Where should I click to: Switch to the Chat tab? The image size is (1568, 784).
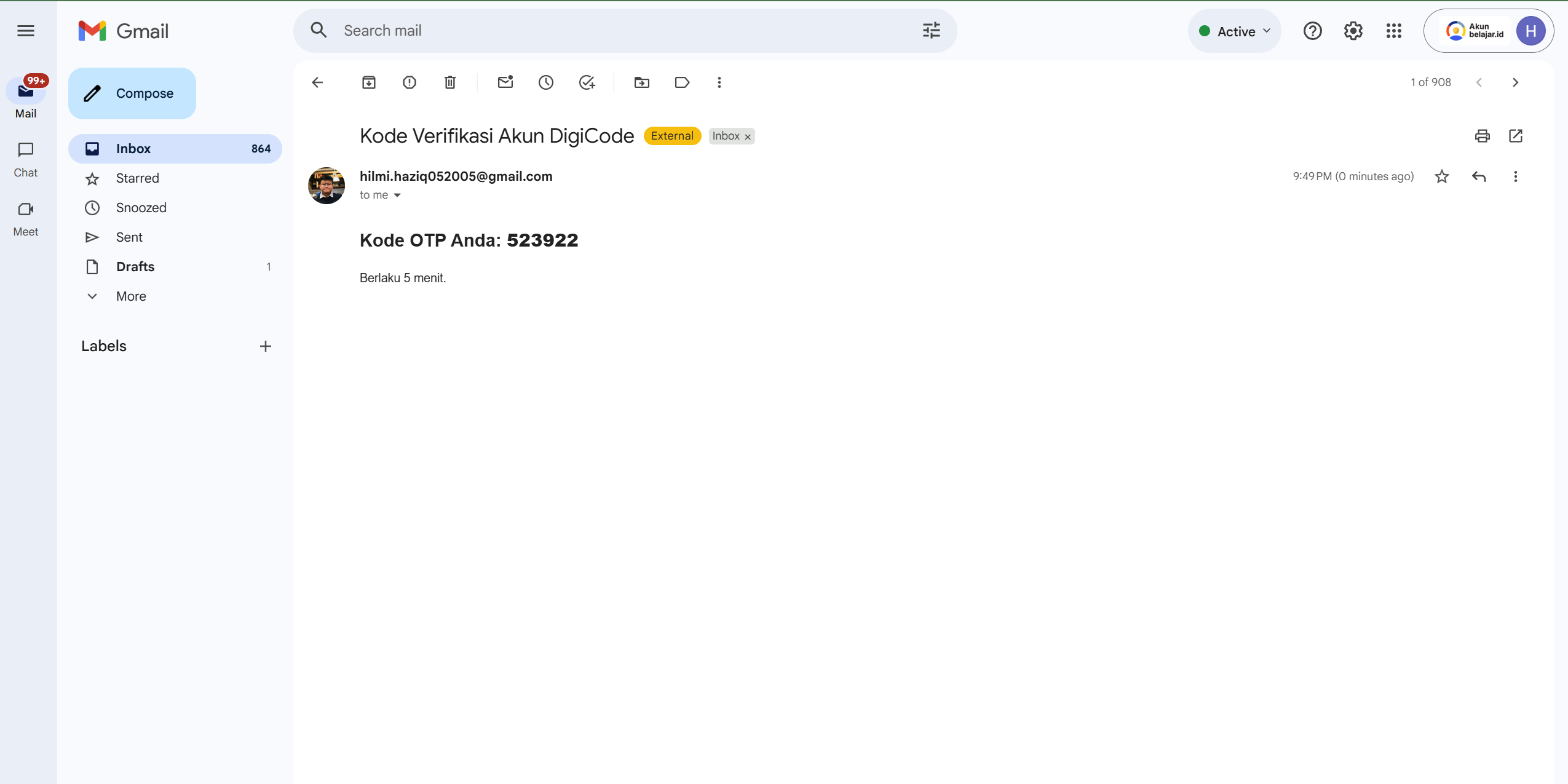pos(26,159)
